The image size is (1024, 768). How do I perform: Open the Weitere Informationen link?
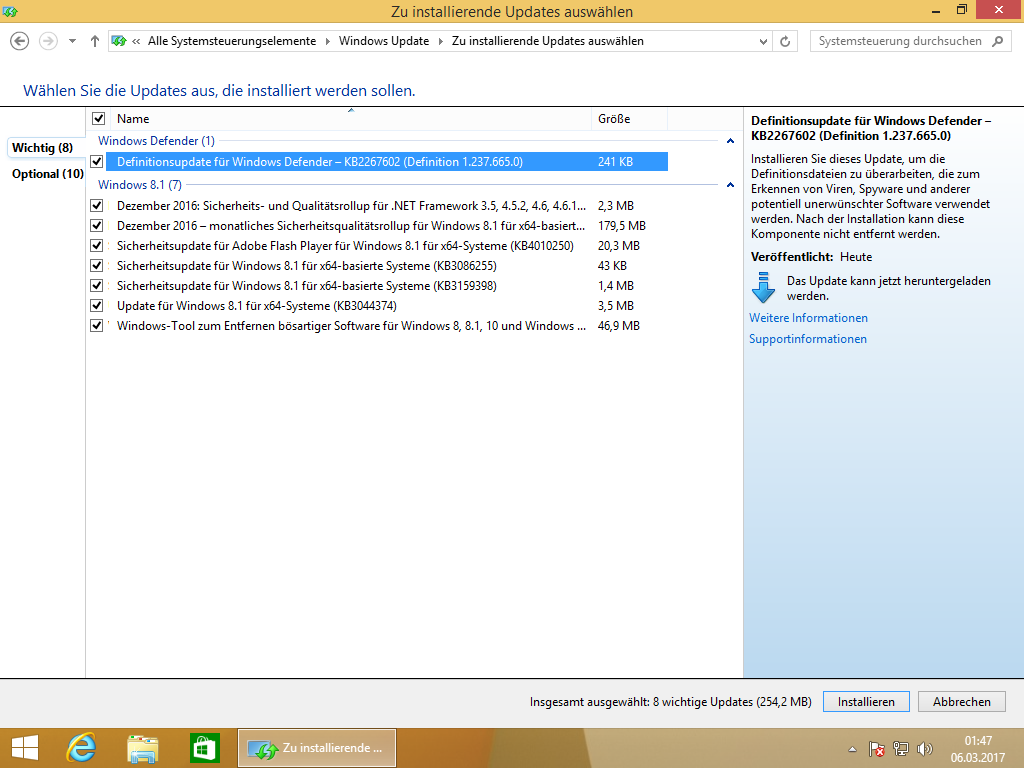[808, 318]
